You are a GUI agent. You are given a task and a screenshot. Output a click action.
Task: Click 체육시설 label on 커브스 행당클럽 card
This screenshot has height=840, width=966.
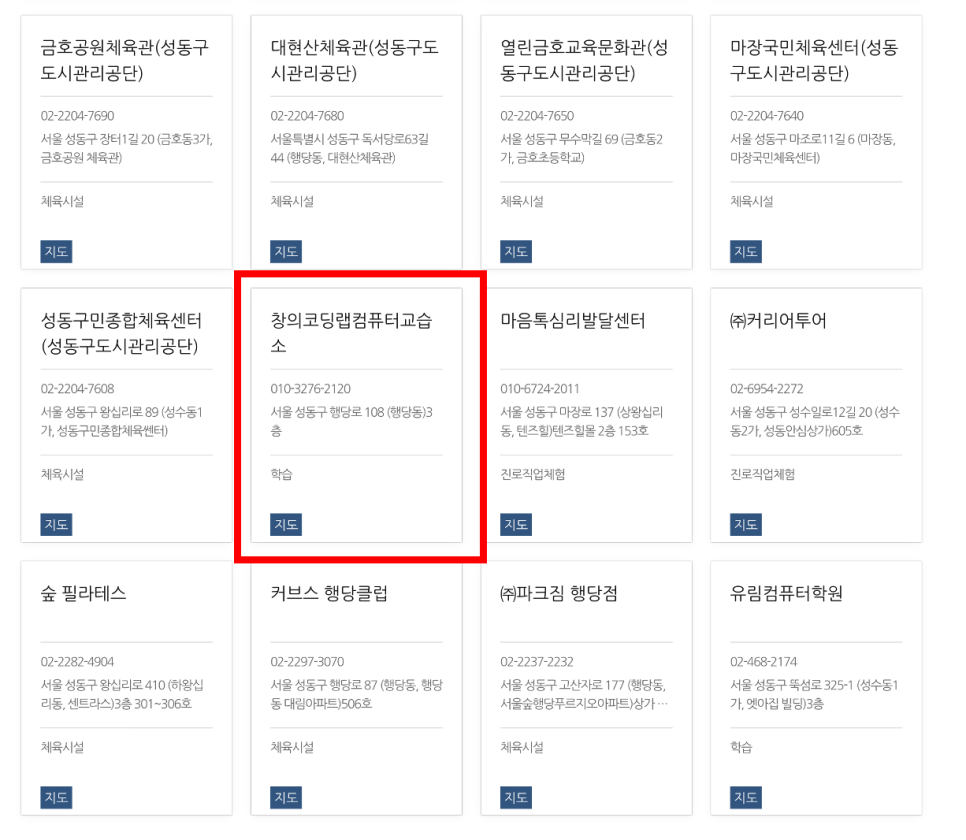click(292, 748)
